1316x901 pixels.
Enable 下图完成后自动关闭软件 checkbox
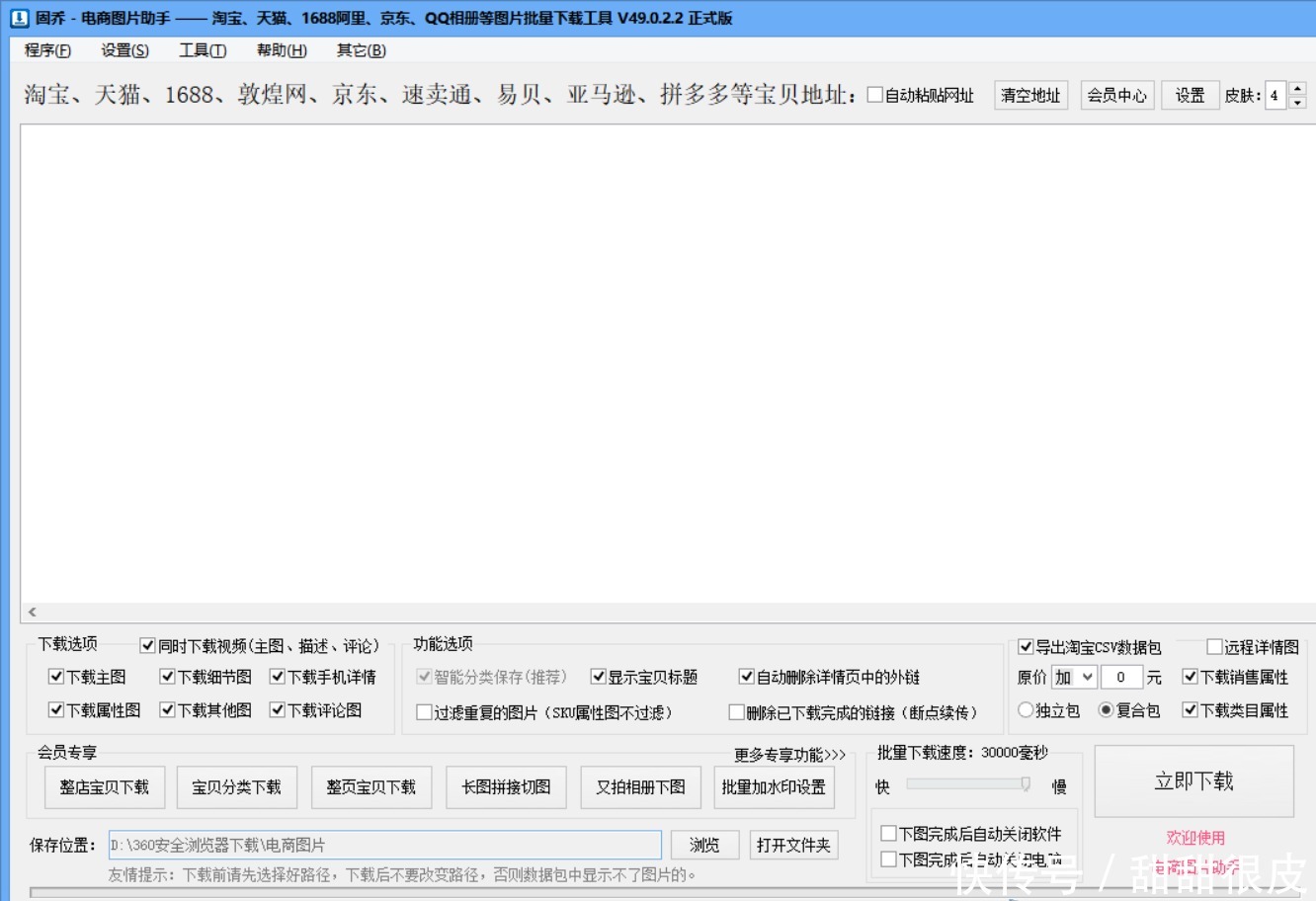pyautogui.click(x=888, y=834)
